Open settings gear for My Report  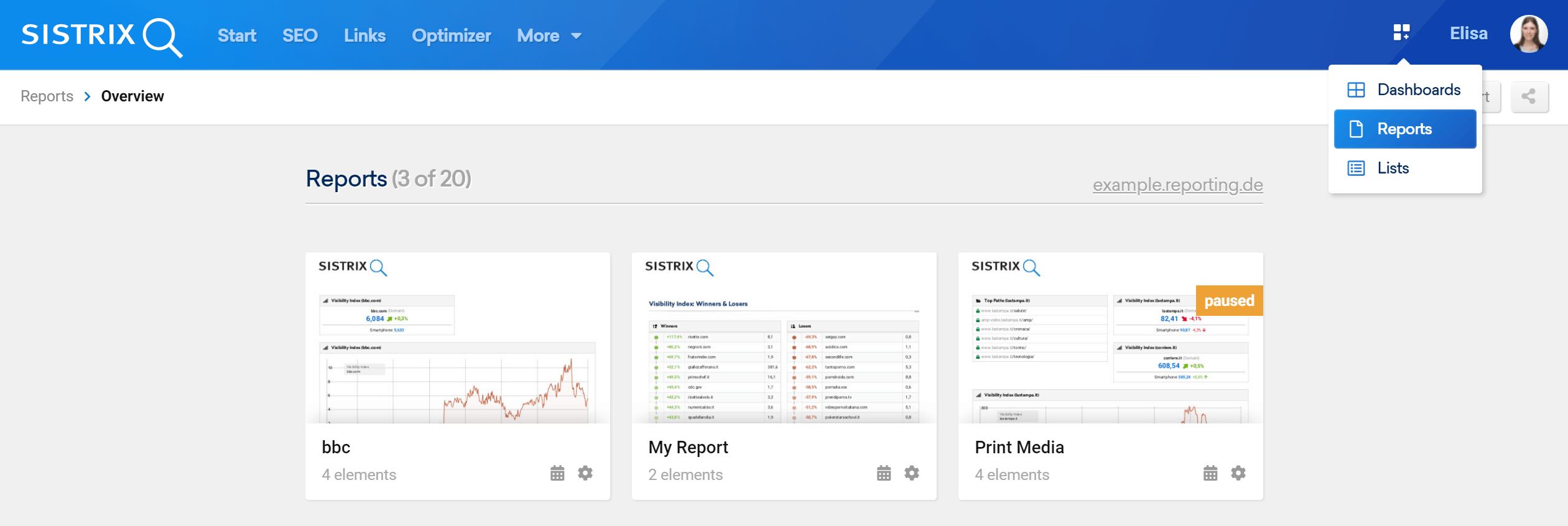[x=912, y=473]
